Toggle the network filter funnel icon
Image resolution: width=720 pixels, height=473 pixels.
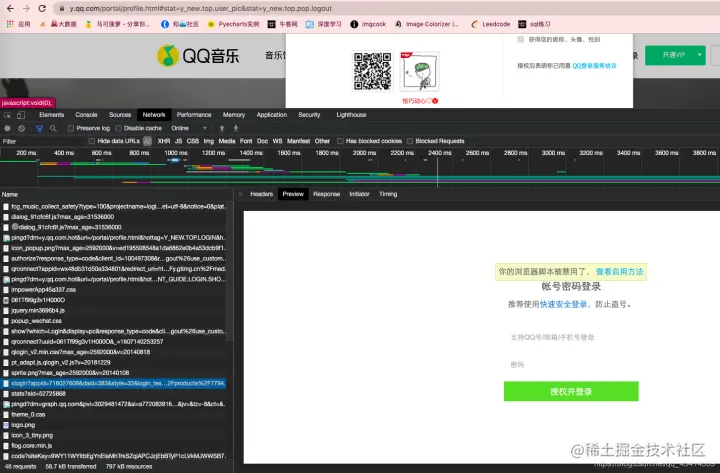point(39,129)
